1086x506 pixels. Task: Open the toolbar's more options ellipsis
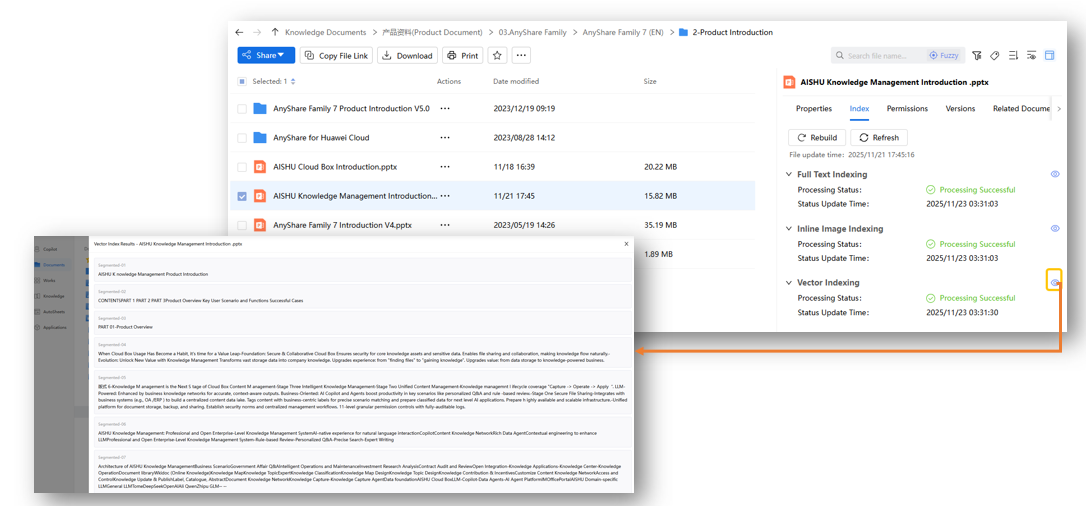[521, 56]
